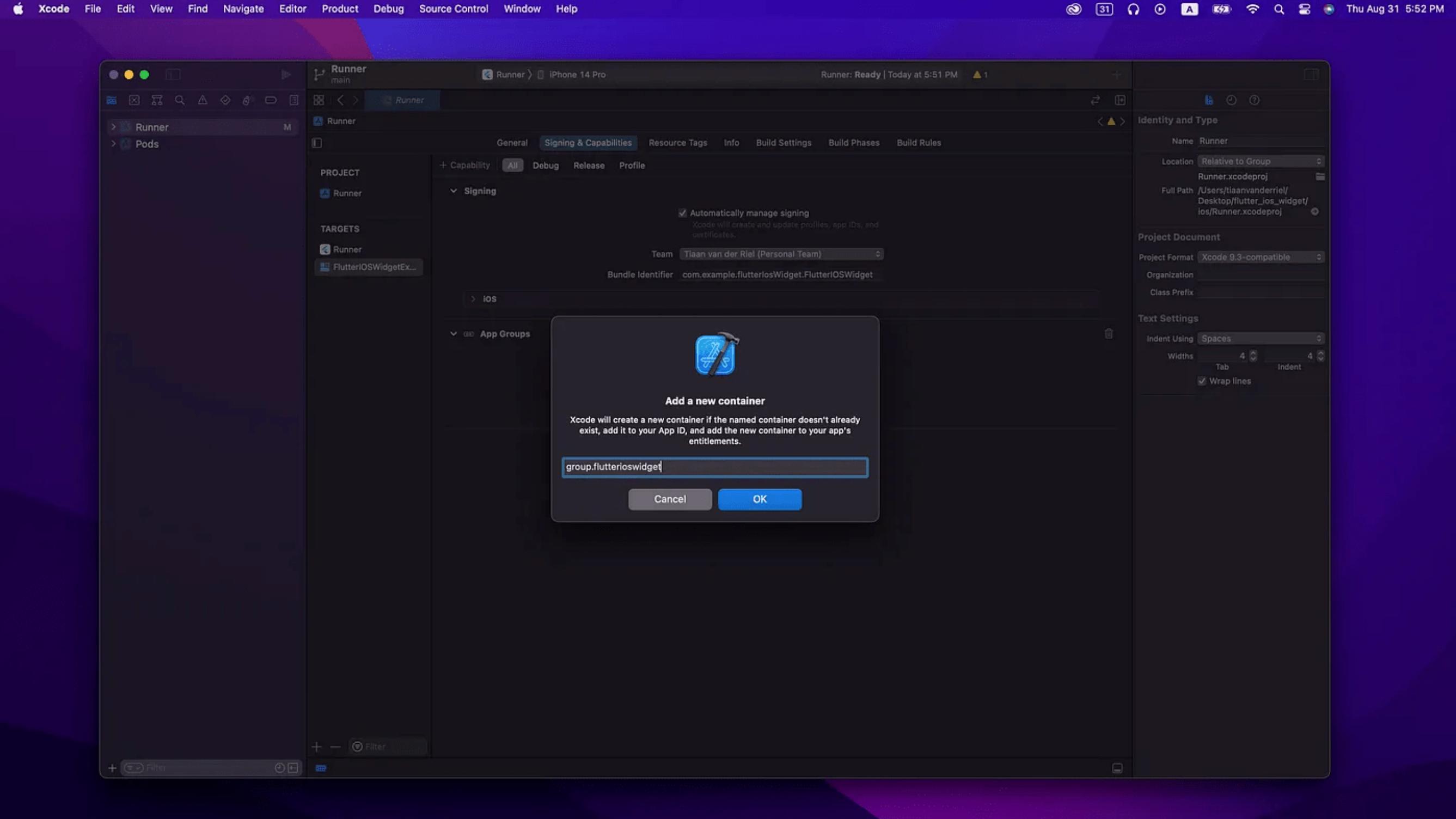Viewport: 1456px width, 819px height.
Task: Toggle Automatically manage signing checkbox
Action: pos(682,213)
